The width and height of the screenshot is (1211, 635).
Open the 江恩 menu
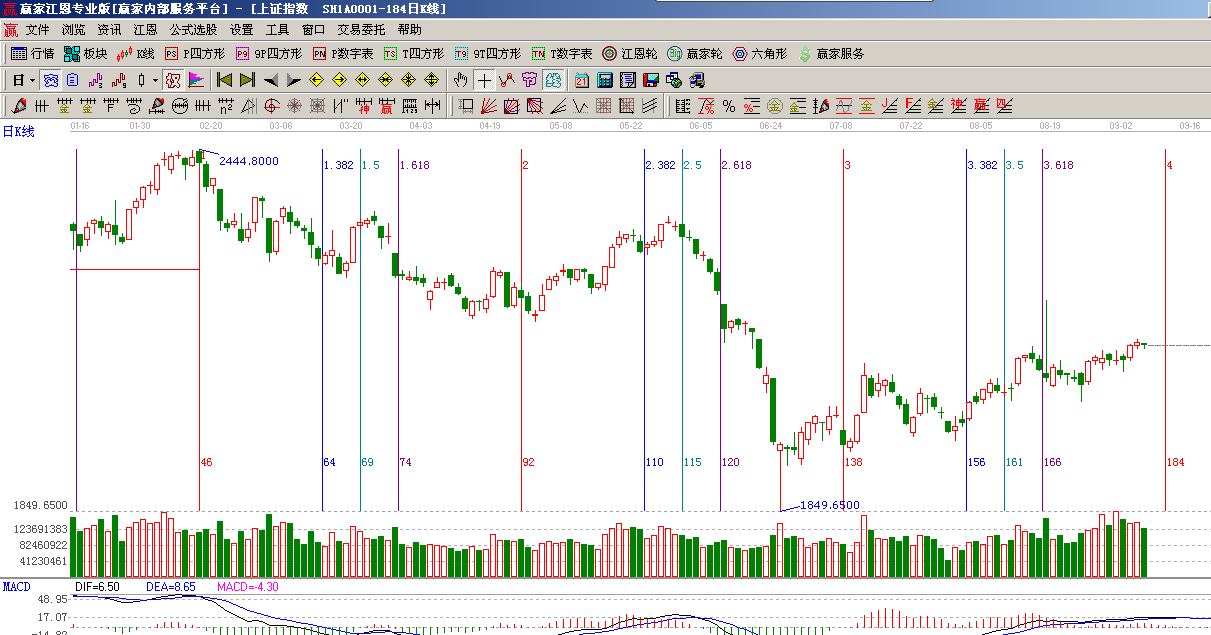(x=145, y=30)
